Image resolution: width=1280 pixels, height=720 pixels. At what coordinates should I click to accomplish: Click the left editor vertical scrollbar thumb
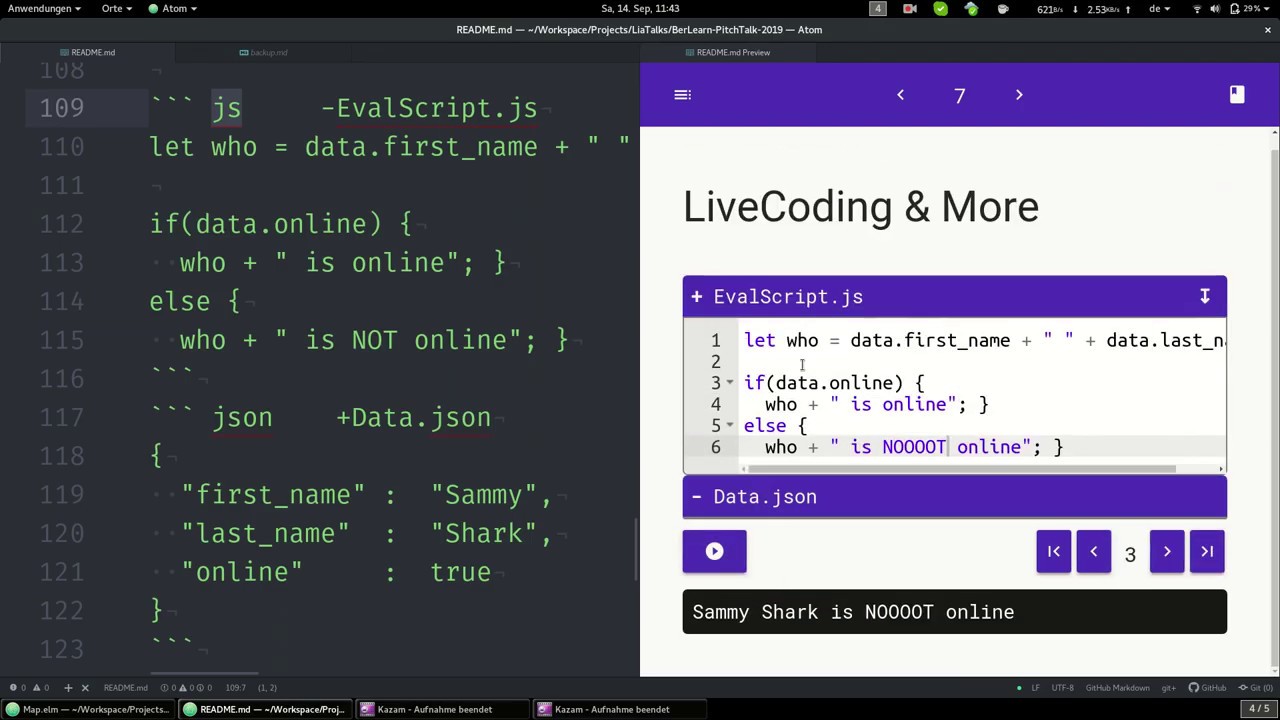pyautogui.click(x=636, y=550)
